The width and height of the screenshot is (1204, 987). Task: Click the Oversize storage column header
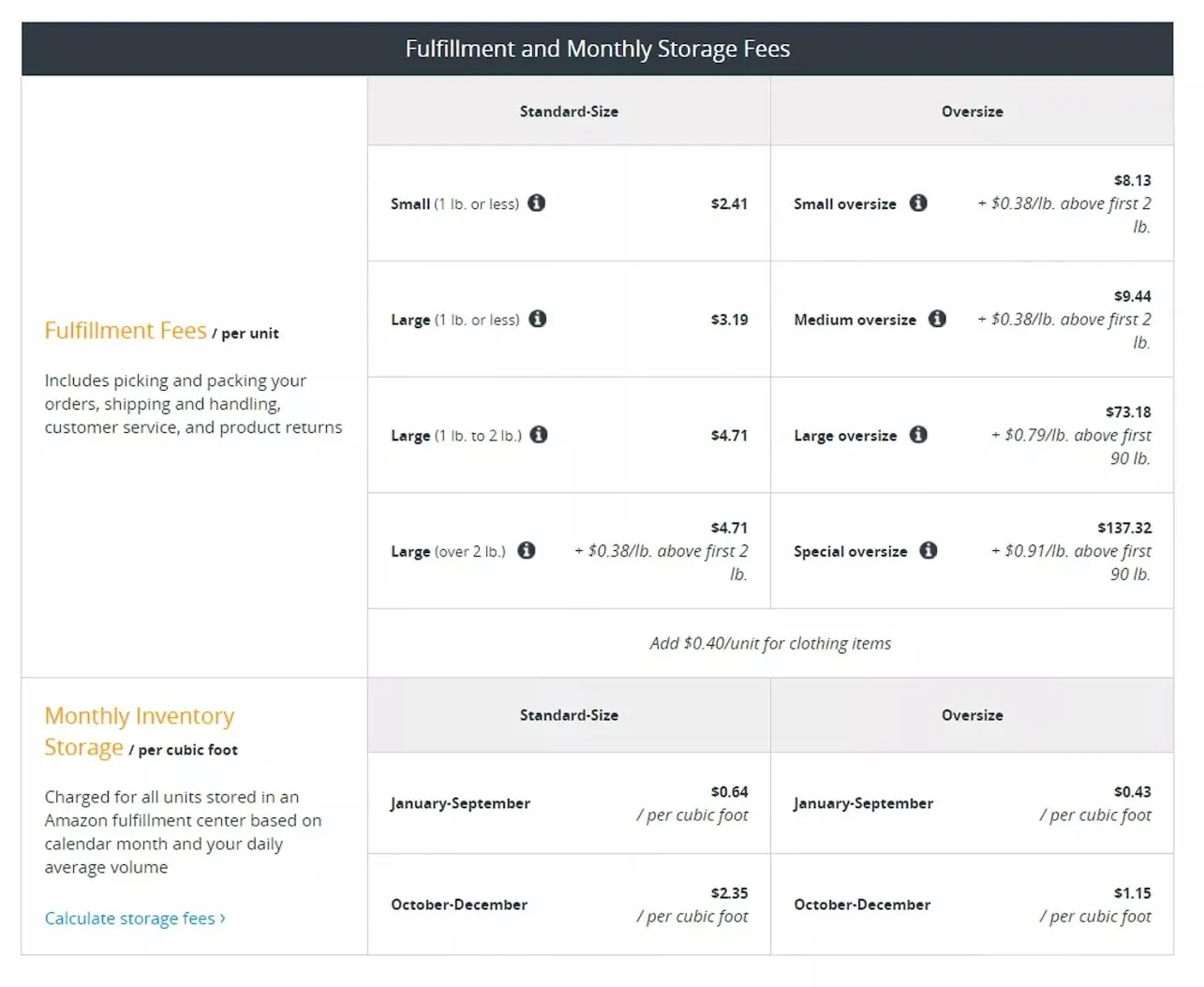click(972, 715)
